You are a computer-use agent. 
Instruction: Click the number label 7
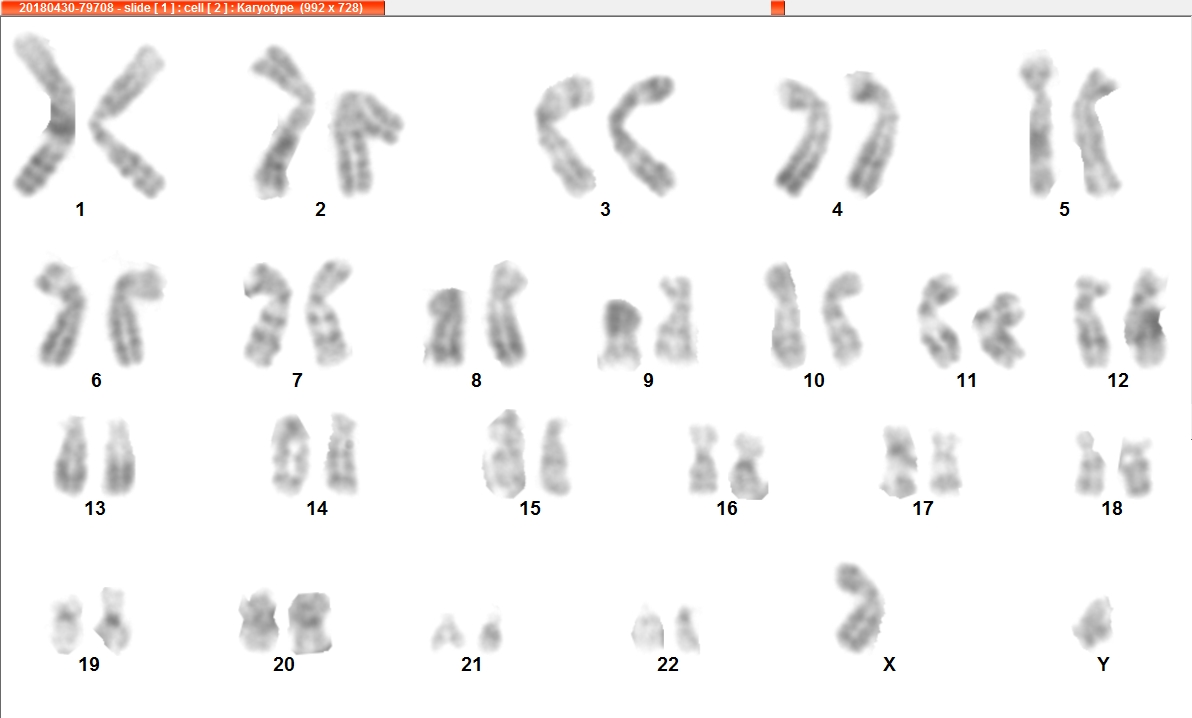(297, 380)
